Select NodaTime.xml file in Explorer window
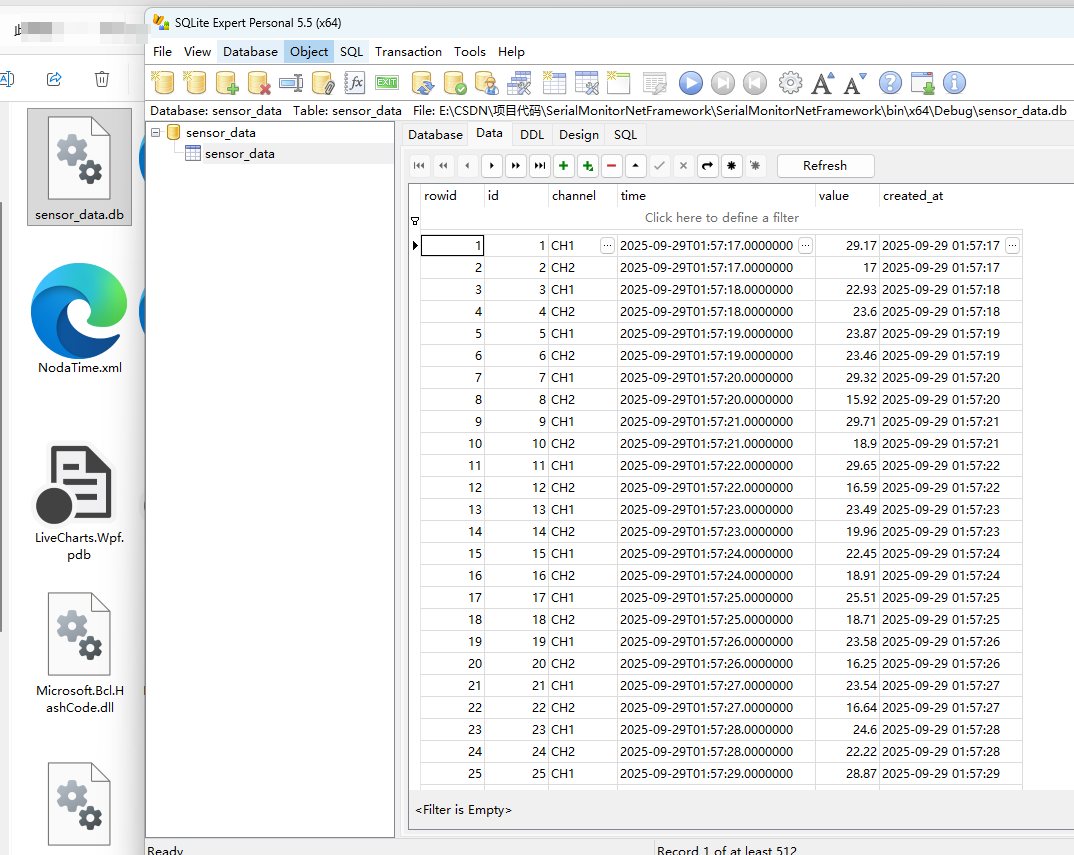 click(79, 319)
